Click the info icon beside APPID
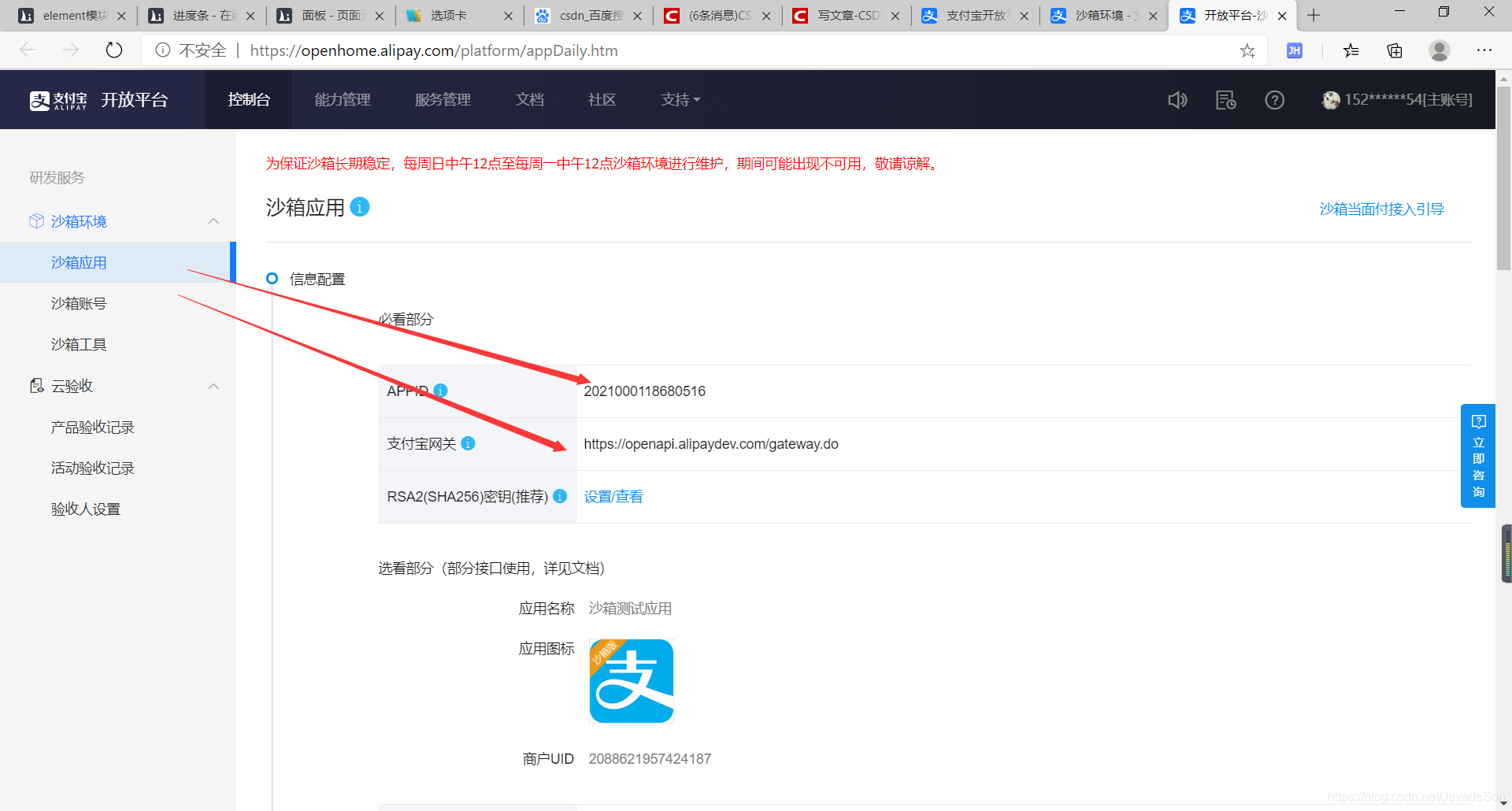The image size is (1512, 811). [441, 391]
